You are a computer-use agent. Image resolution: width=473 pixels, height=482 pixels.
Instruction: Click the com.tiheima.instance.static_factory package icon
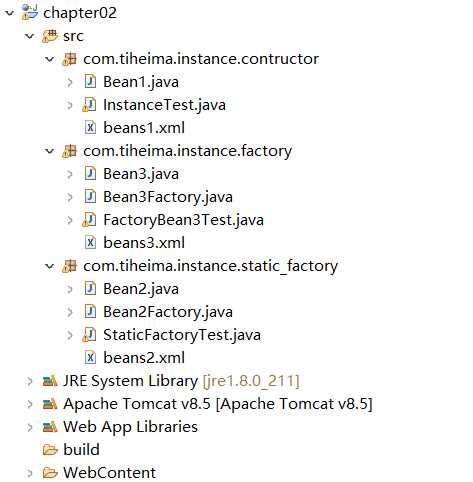[x=69, y=266]
